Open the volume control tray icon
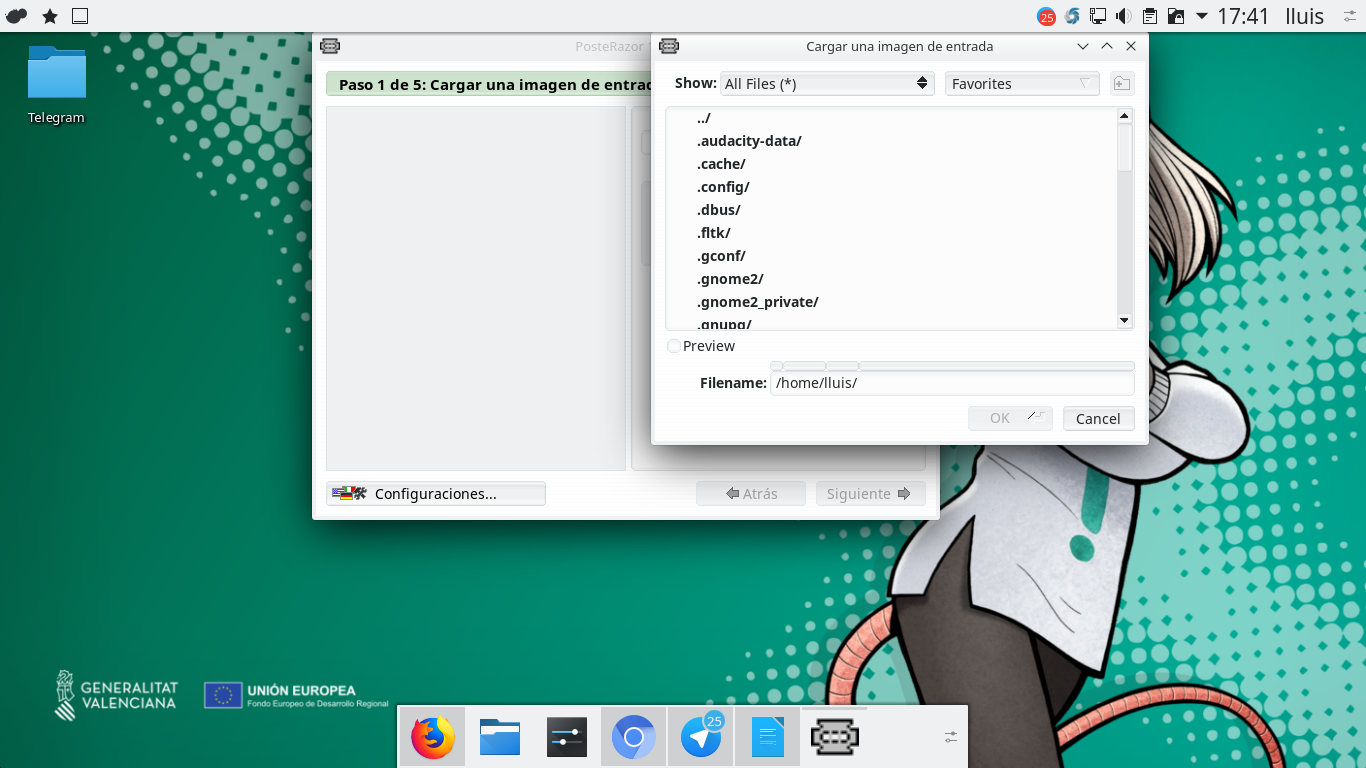Image resolution: width=1366 pixels, height=768 pixels. tap(1124, 16)
